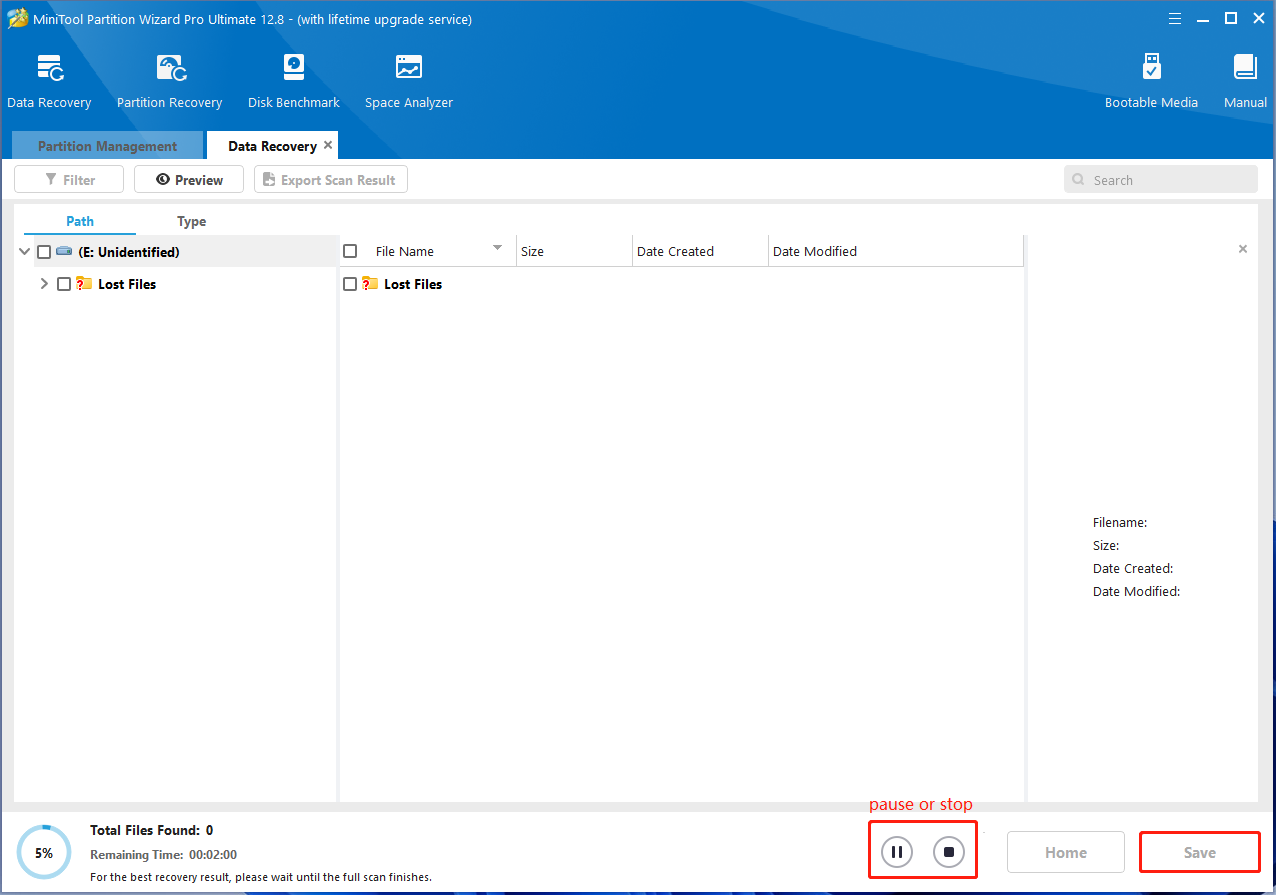The image size is (1276, 895).
Task: Check Lost Files checkbox in file list
Action: coord(350,284)
